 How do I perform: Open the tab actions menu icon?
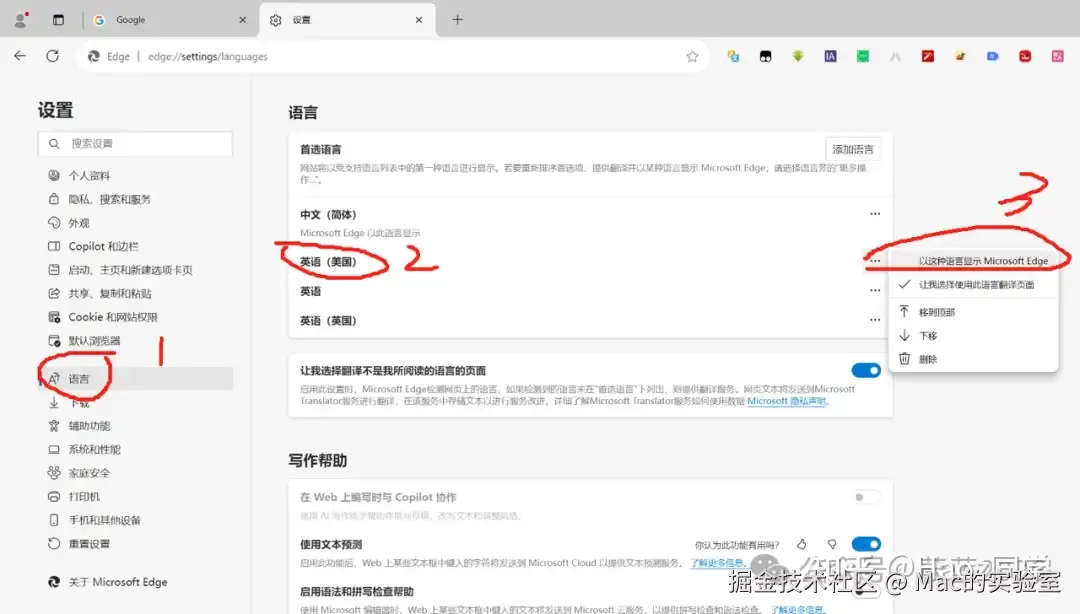click(x=59, y=20)
